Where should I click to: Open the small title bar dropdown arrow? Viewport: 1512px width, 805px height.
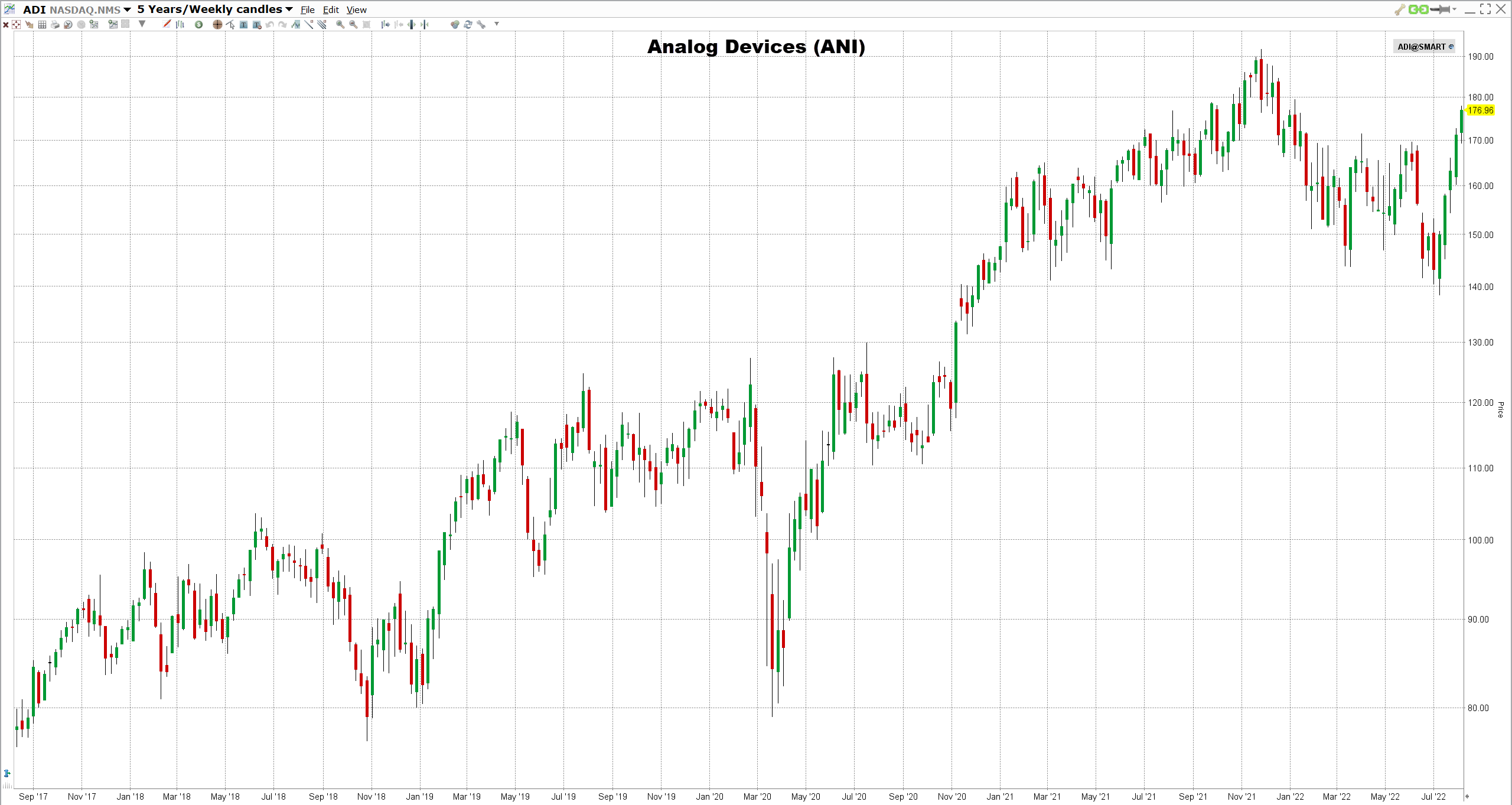tap(1454, 9)
